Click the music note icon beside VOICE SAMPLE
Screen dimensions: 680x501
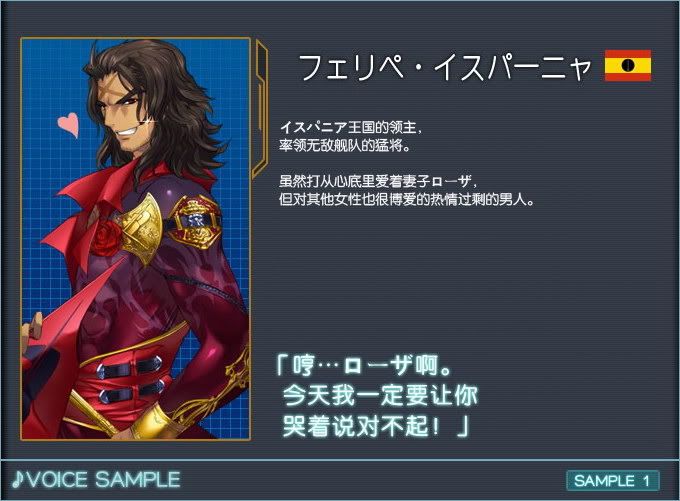19,480
